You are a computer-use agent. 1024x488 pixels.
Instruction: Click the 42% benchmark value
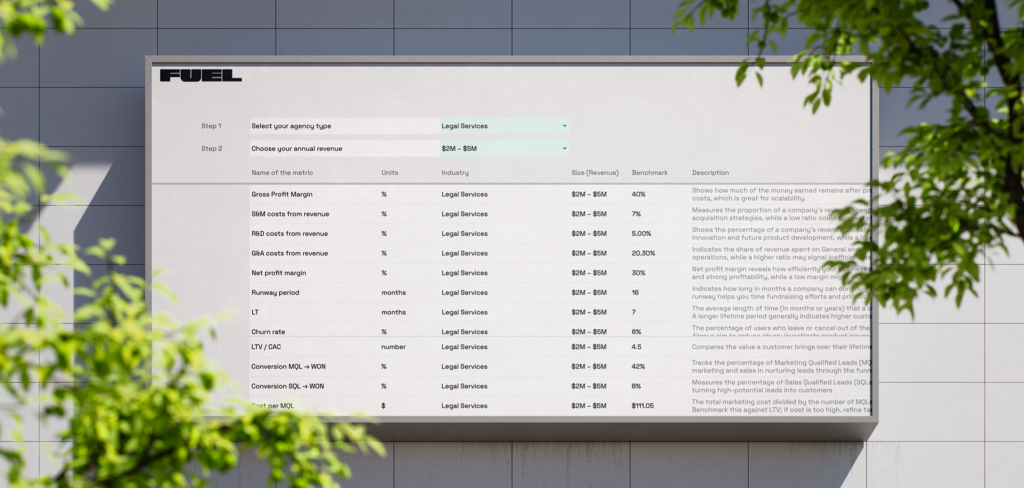point(639,366)
